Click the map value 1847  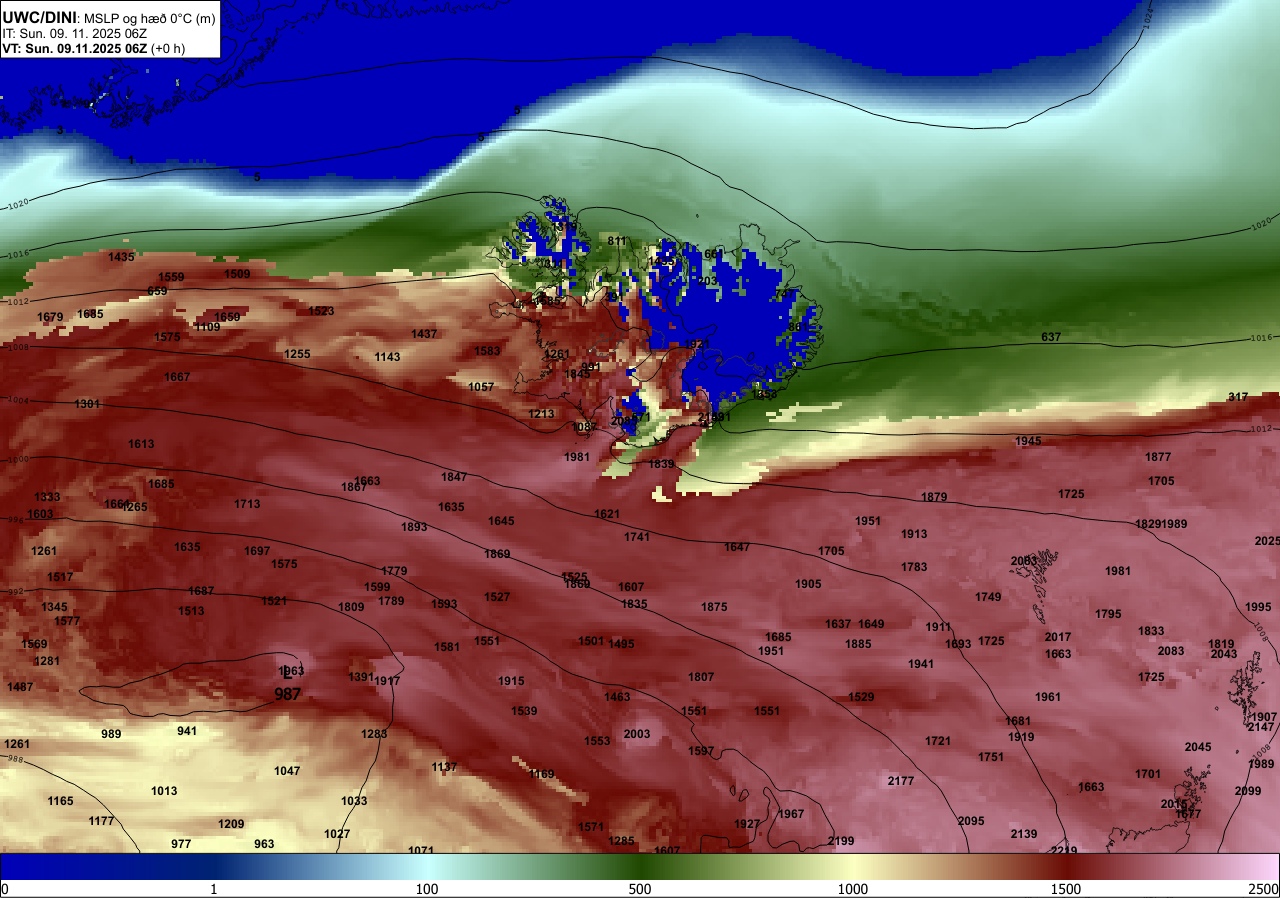click(454, 477)
